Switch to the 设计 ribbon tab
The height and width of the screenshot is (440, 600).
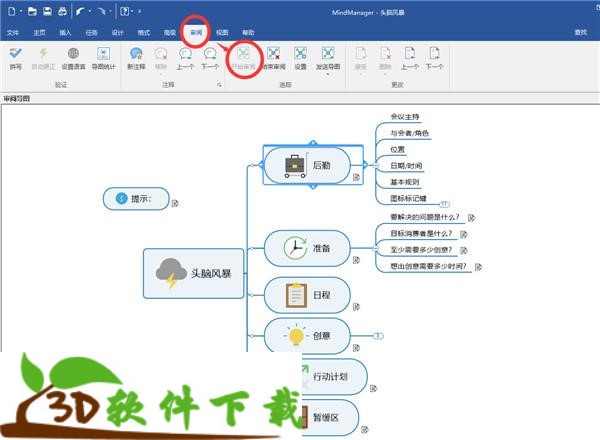coord(117,33)
